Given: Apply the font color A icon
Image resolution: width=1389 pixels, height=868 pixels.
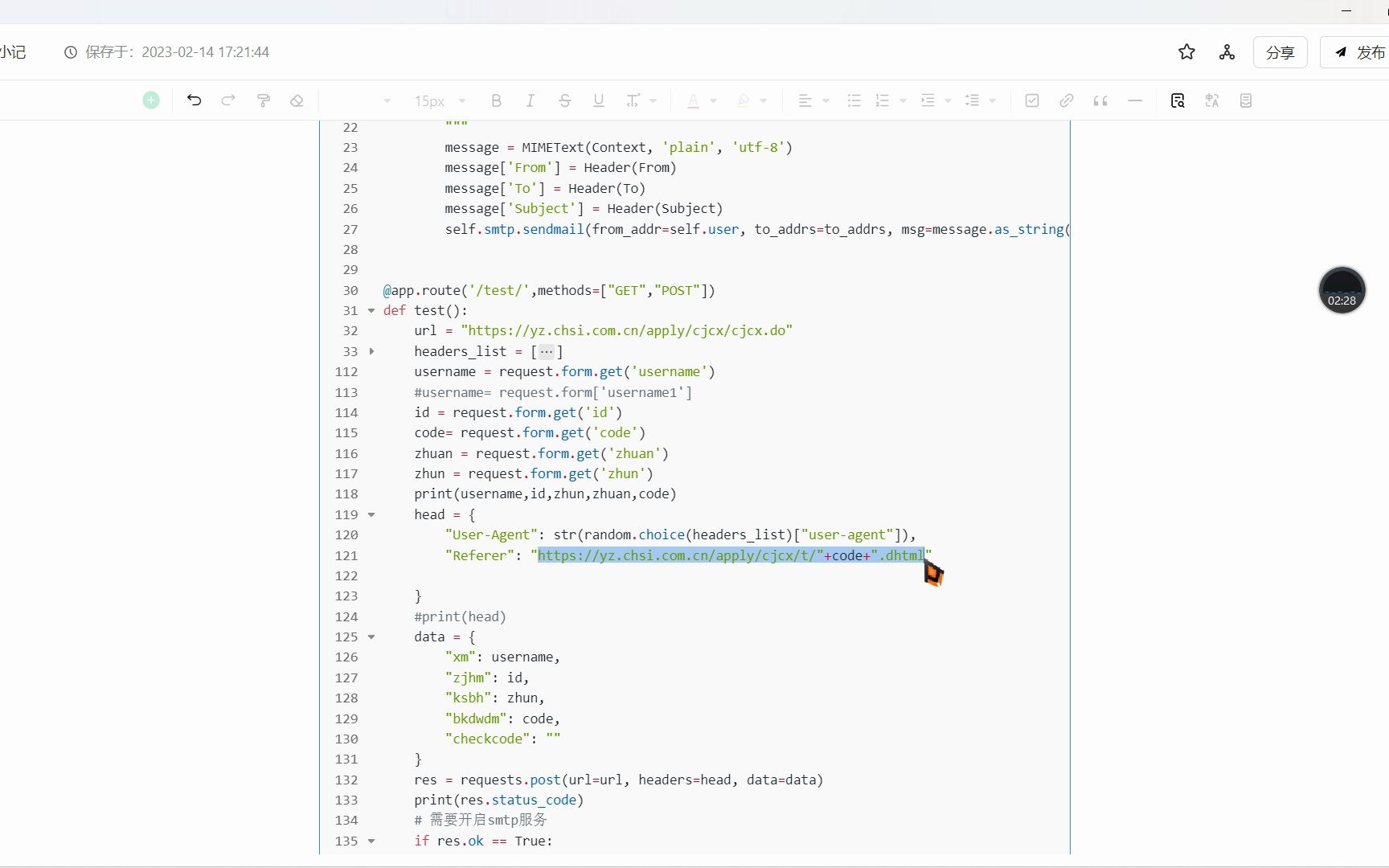Looking at the screenshot, I should [693, 100].
